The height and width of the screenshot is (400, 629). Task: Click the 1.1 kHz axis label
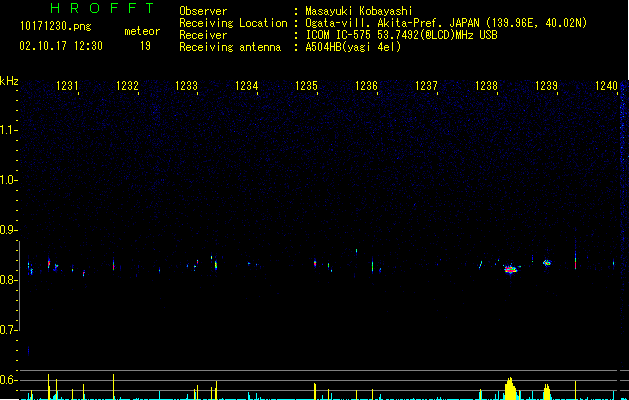pos(8,130)
